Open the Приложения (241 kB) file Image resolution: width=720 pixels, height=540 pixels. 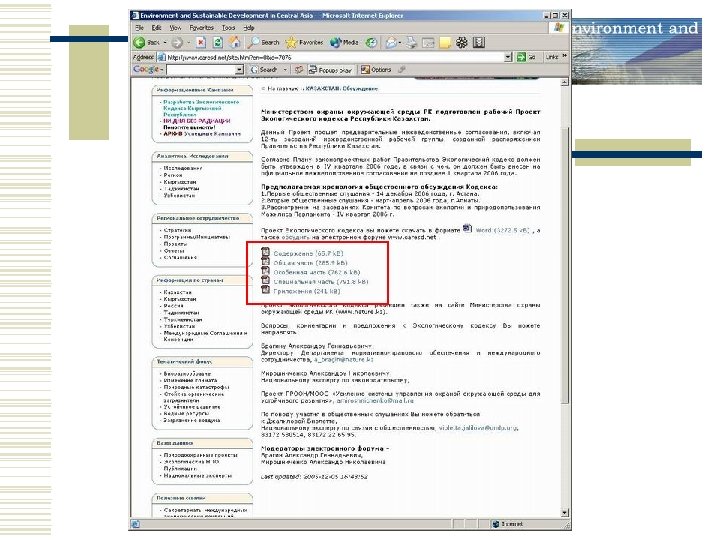307,292
